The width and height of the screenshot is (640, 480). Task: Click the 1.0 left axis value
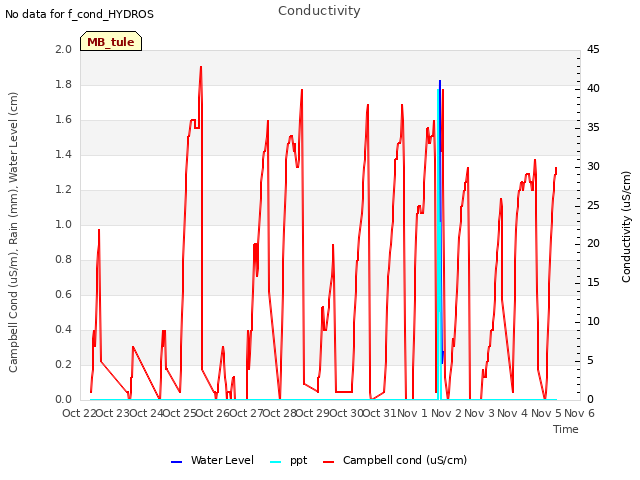coord(64,224)
